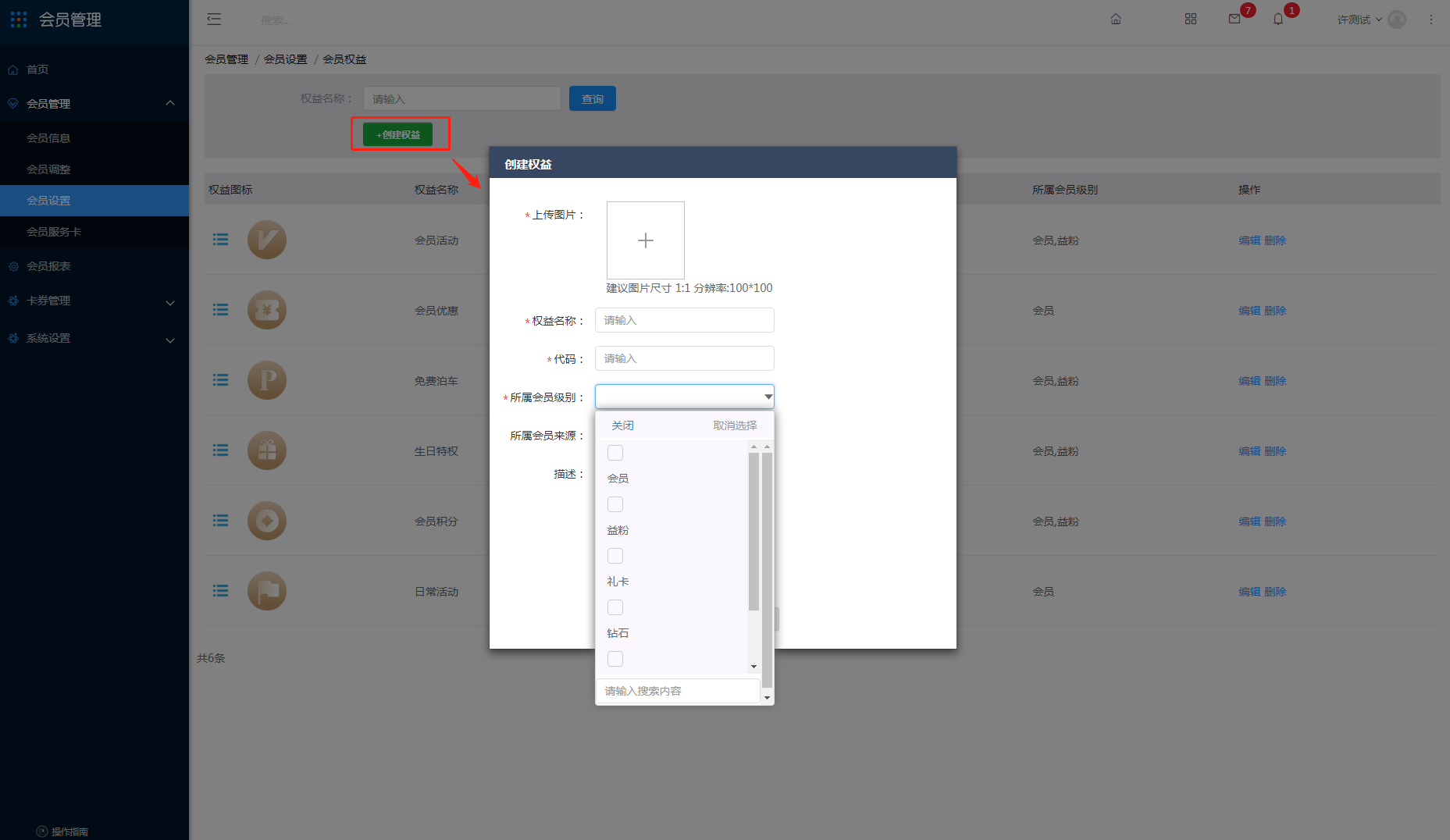Click the list handle icon in 会员优惠 row
This screenshot has height=840, width=1450.
tap(221, 310)
